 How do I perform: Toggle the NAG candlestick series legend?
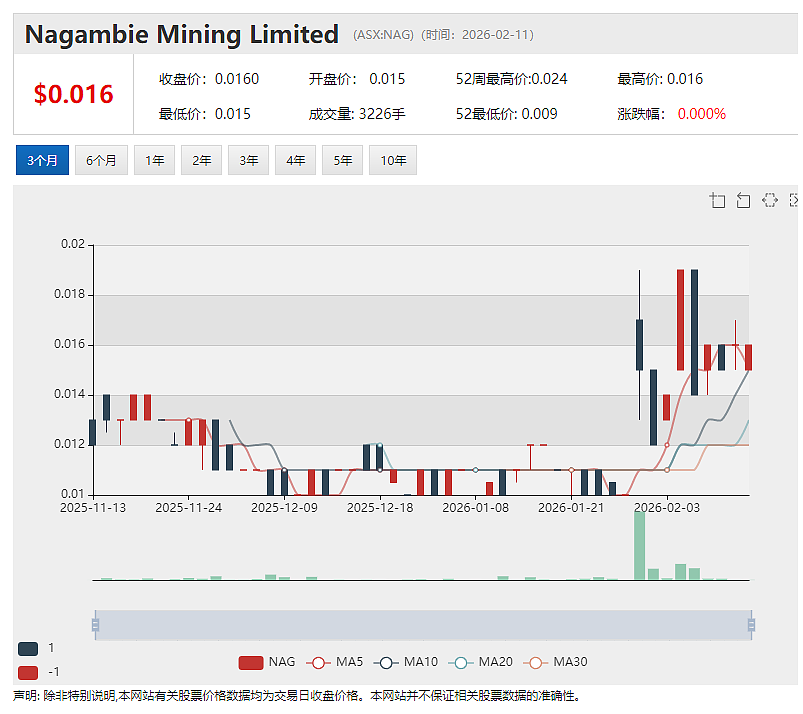point(267,662)
